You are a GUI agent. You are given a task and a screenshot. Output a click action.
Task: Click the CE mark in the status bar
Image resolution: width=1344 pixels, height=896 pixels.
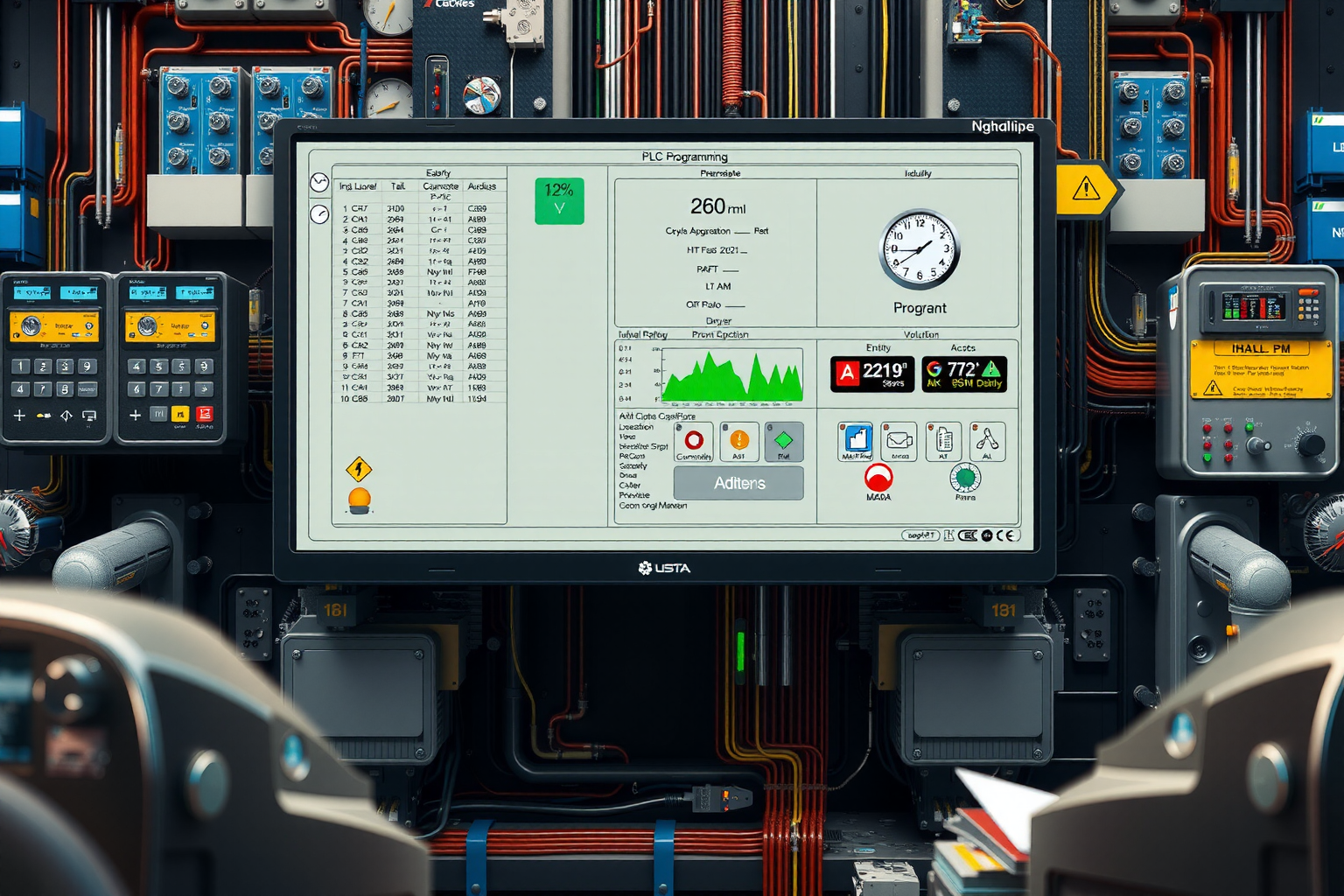tap(1005, 535)
